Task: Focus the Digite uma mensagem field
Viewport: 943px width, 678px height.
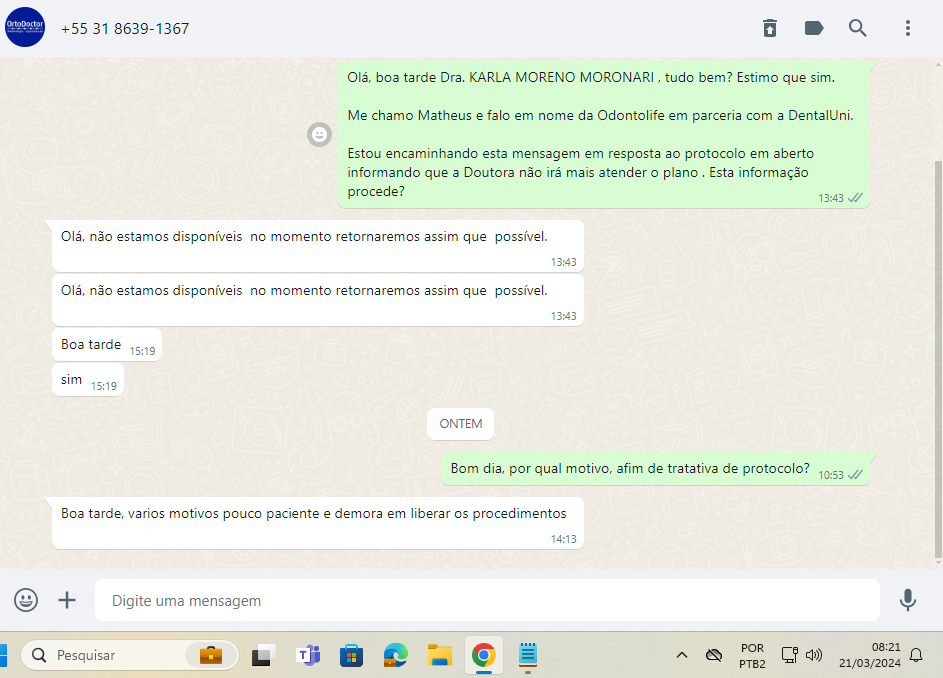Action: coord(487,601)
